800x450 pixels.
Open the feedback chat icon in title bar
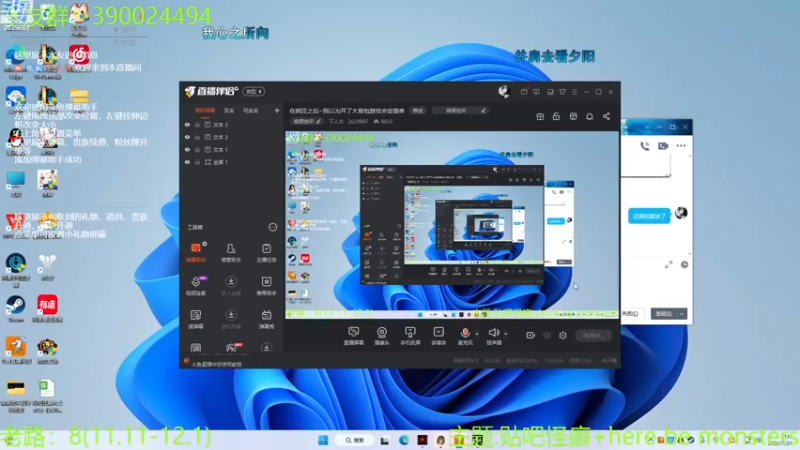tap(536, 92)
